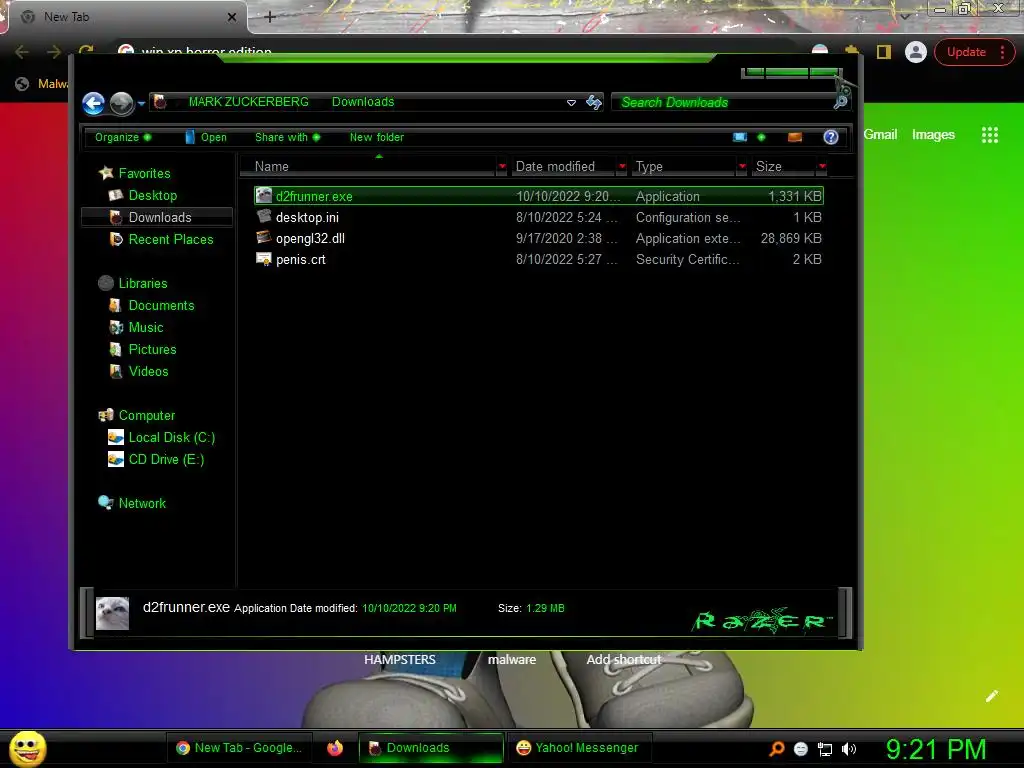Click the address bar folder icon
The width and height of the screenshot is (1024, 768).
point(160,102)
